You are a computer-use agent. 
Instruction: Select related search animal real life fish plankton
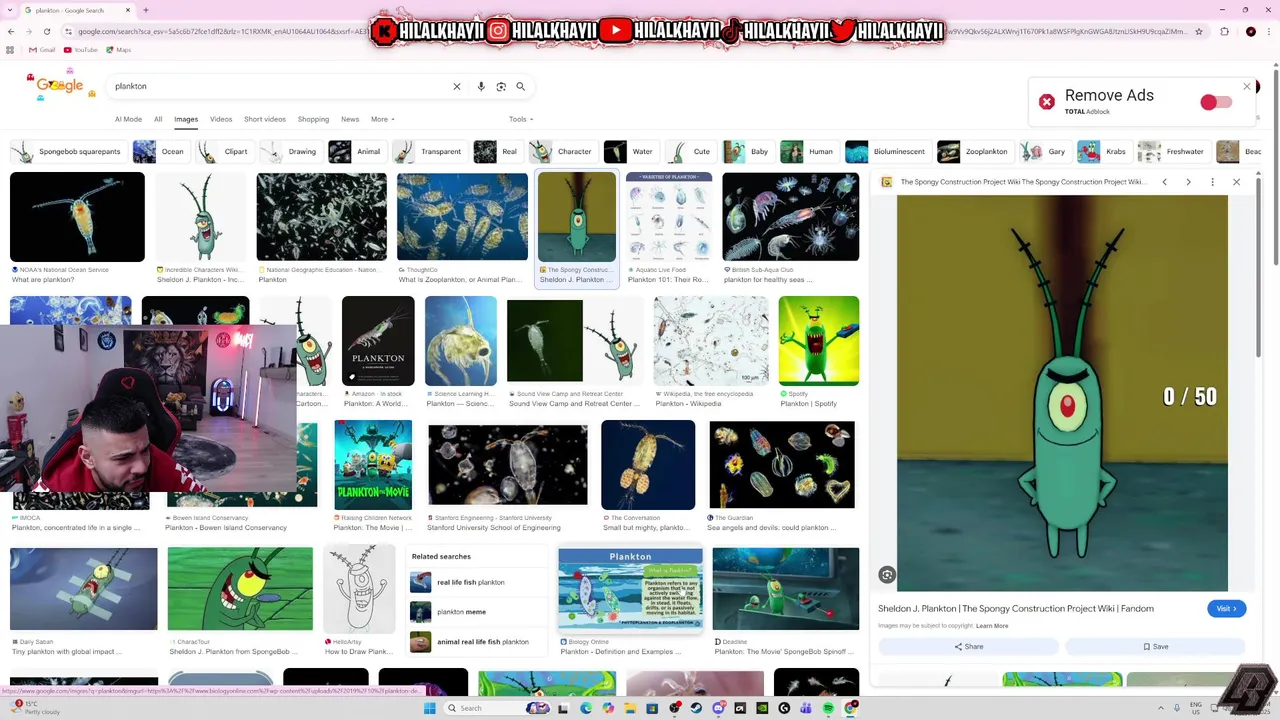click(477, 642)
